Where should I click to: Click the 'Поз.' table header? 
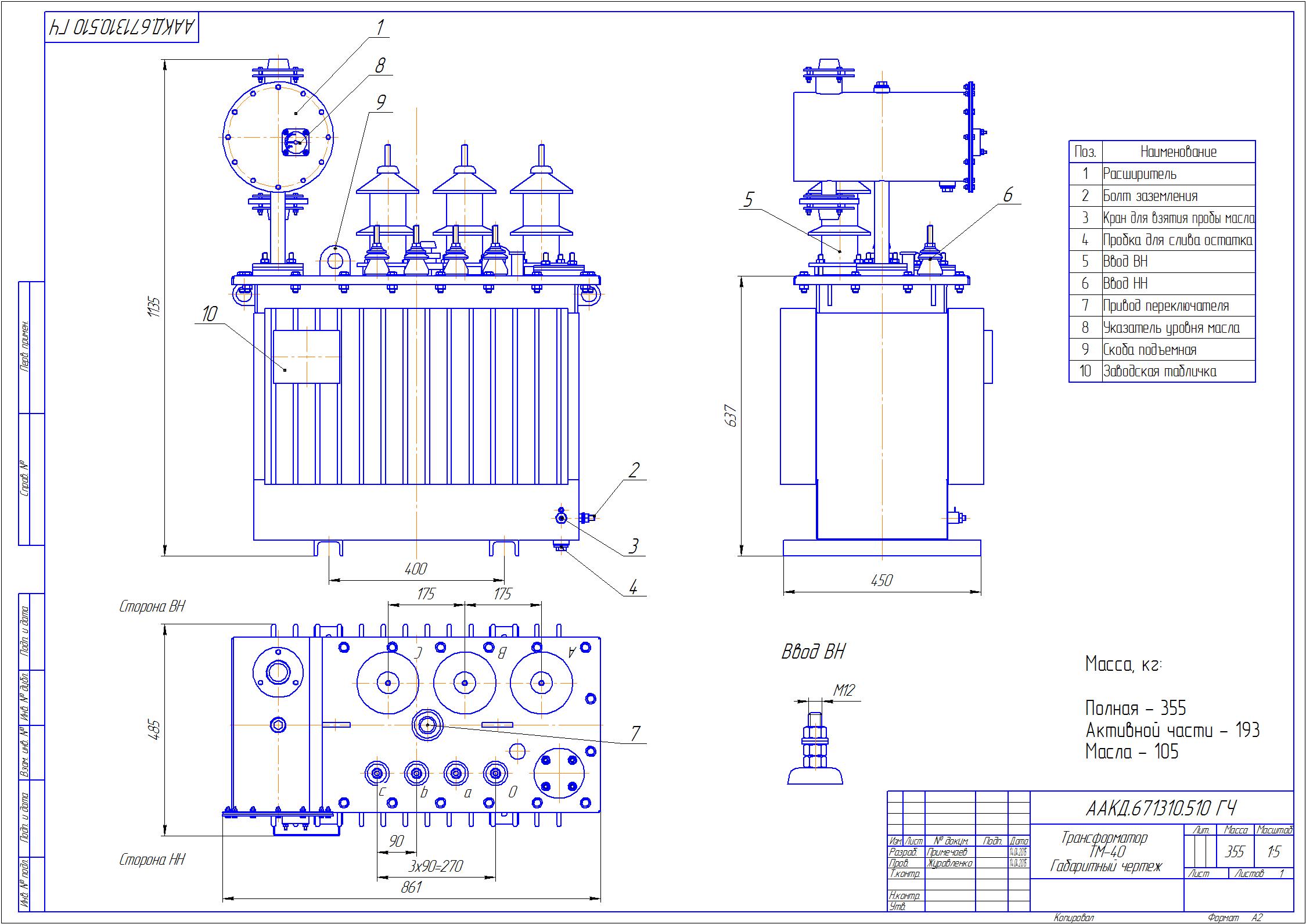click(x=1085, y=152)
